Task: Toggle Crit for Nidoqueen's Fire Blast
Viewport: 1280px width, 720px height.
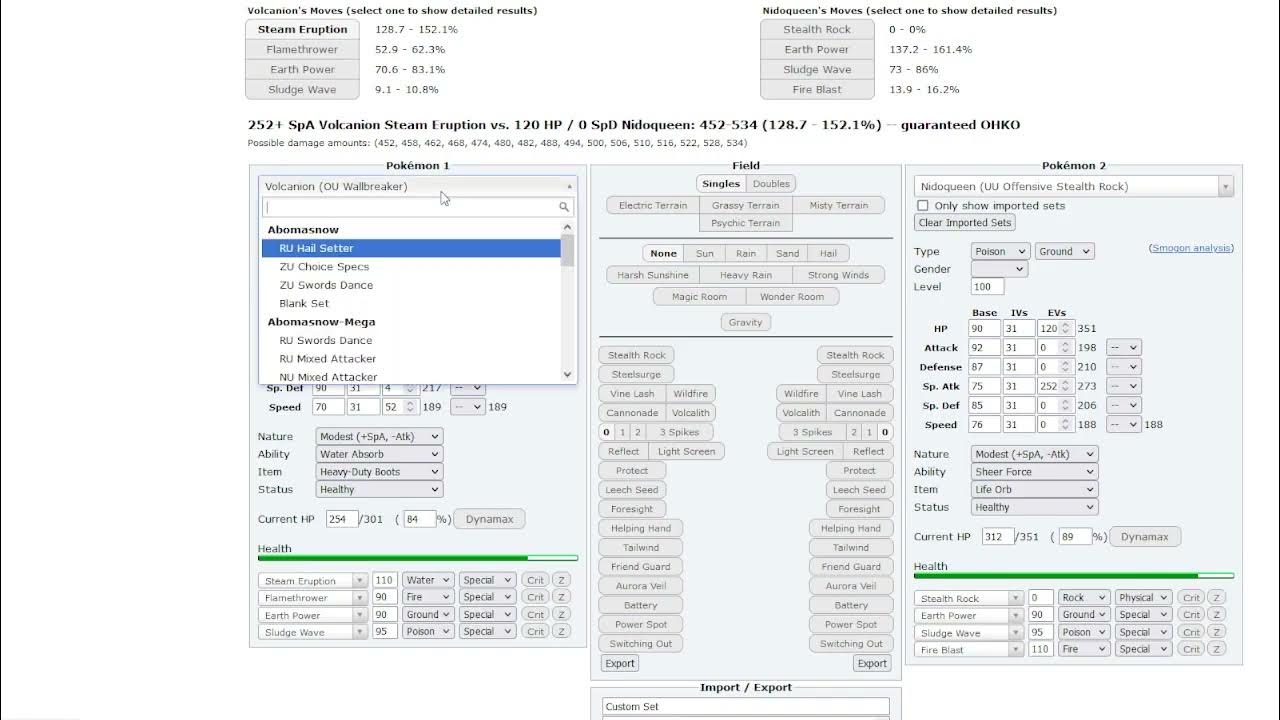Action: click(1191, 650)
